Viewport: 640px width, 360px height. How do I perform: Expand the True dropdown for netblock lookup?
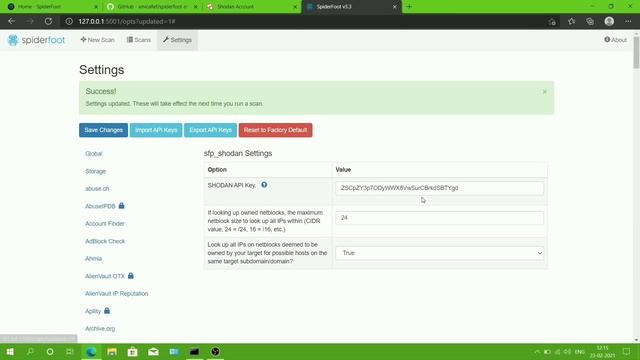click(440, 253)
